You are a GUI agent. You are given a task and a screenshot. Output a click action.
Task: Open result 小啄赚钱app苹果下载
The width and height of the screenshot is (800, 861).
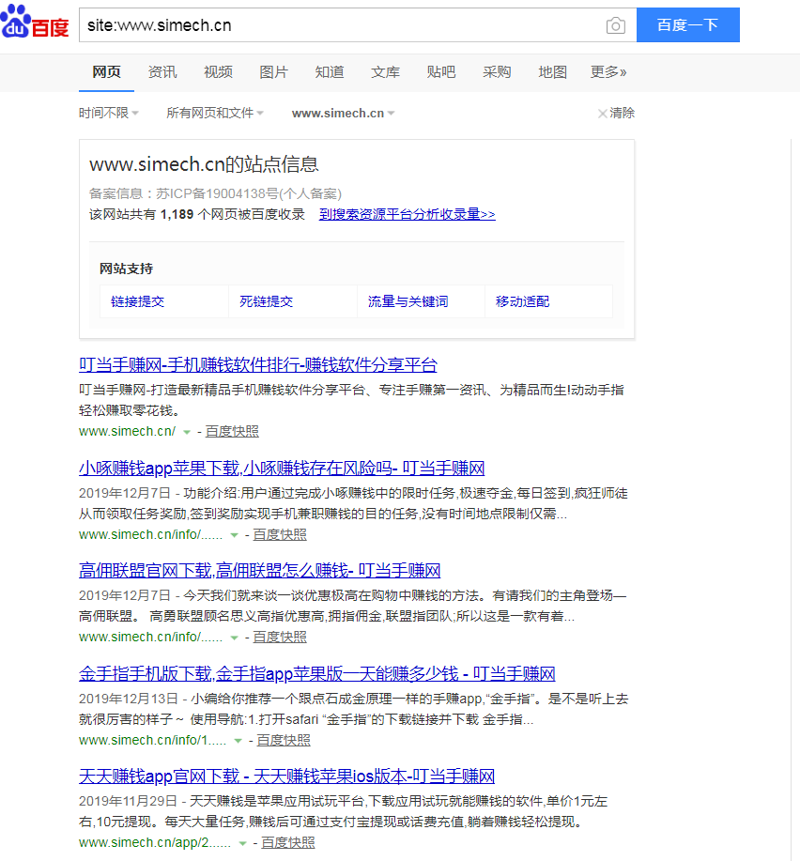click(x=282, y=468)
